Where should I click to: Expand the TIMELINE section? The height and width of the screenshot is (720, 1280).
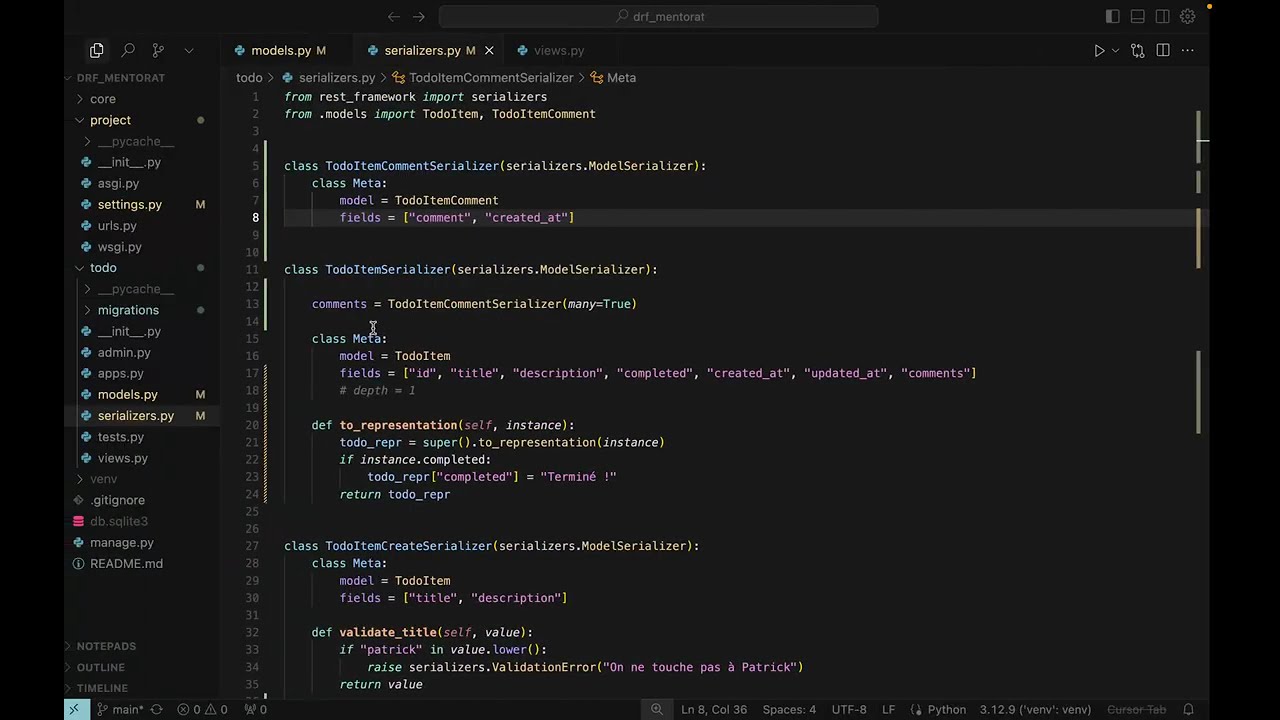(x=102, y=688)
